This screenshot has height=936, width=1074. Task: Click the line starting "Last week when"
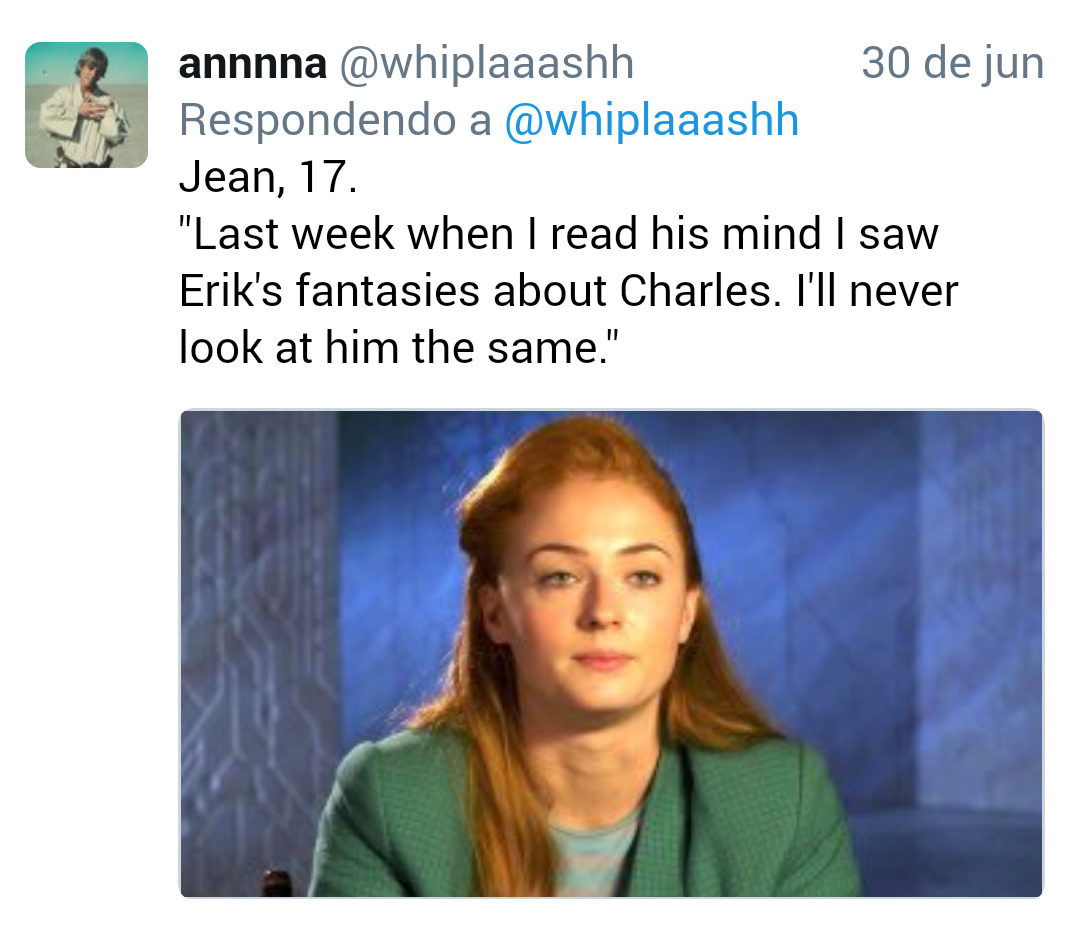(x=558, y=235)
